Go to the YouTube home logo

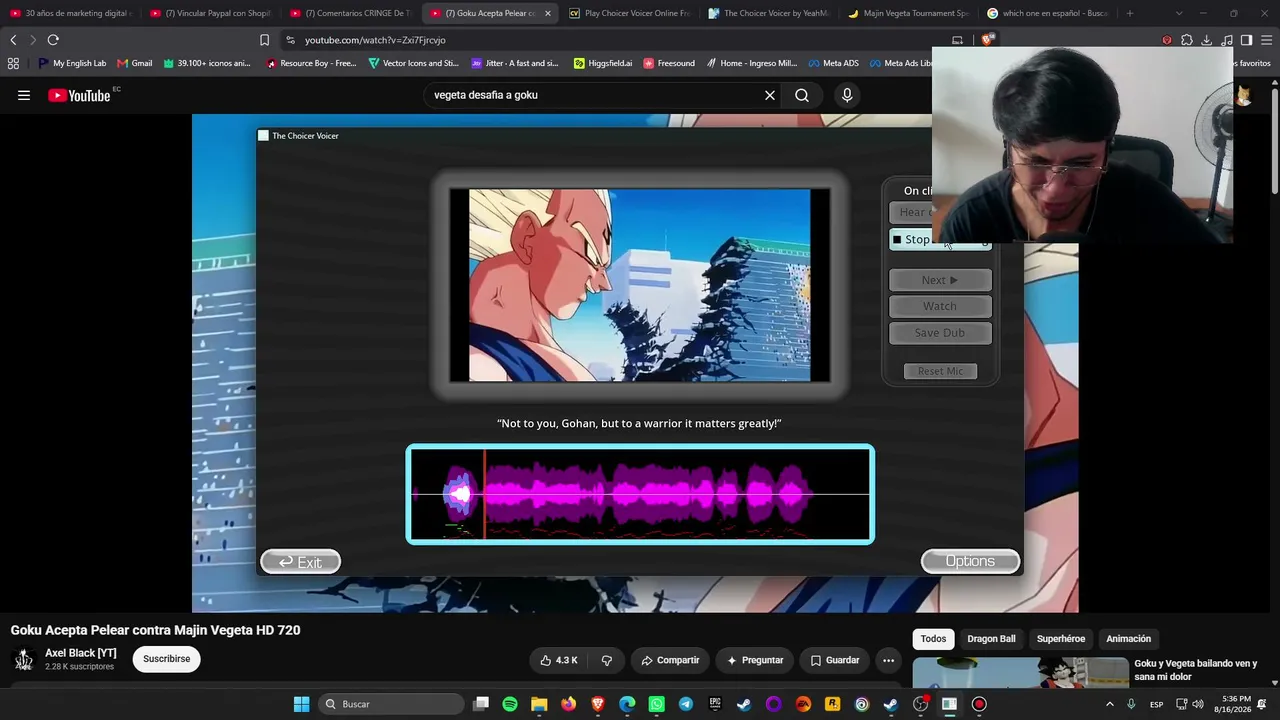click(x=79, y=95)
